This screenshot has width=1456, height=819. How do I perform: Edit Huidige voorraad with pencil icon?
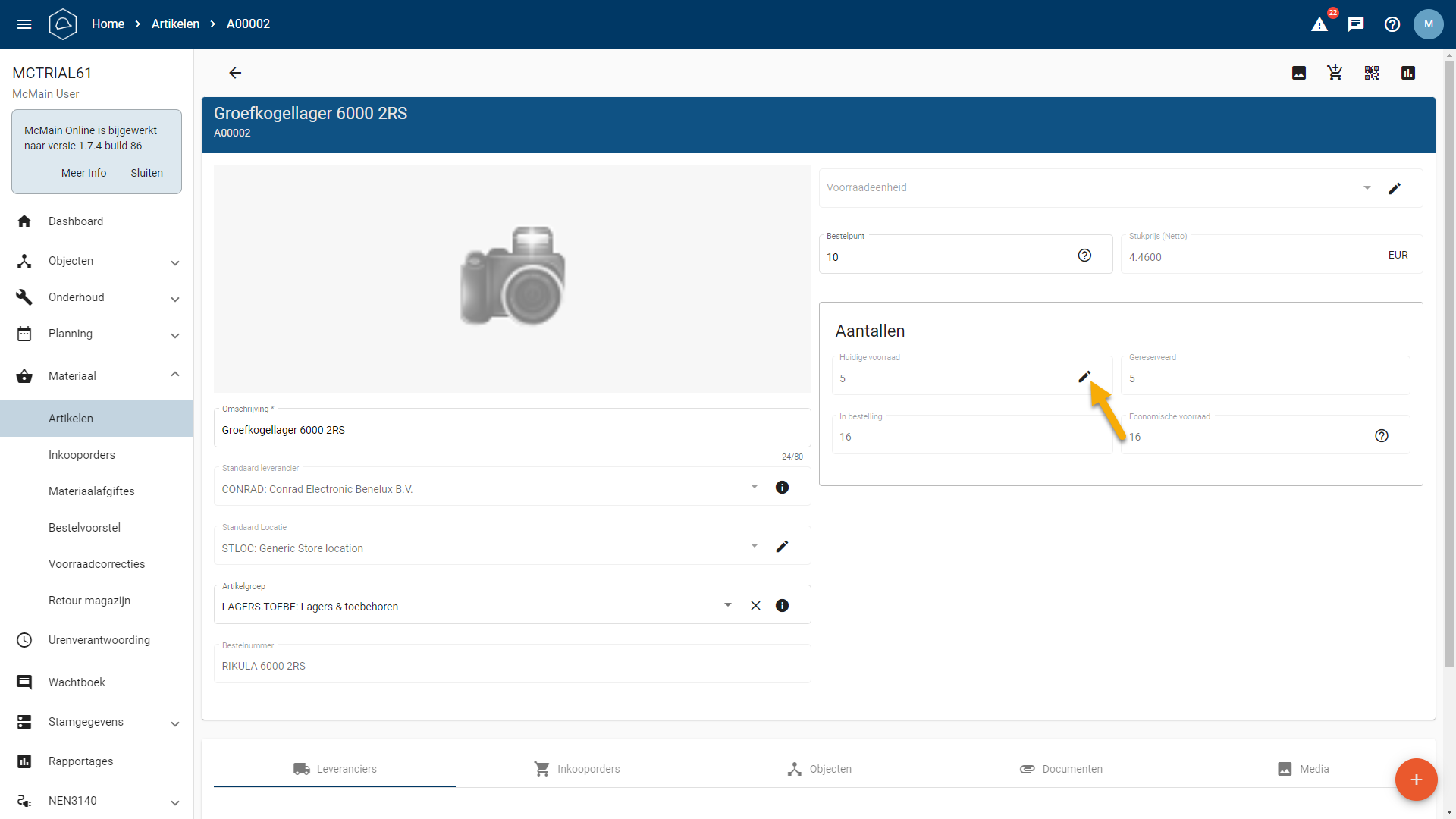coord(1084,377)
